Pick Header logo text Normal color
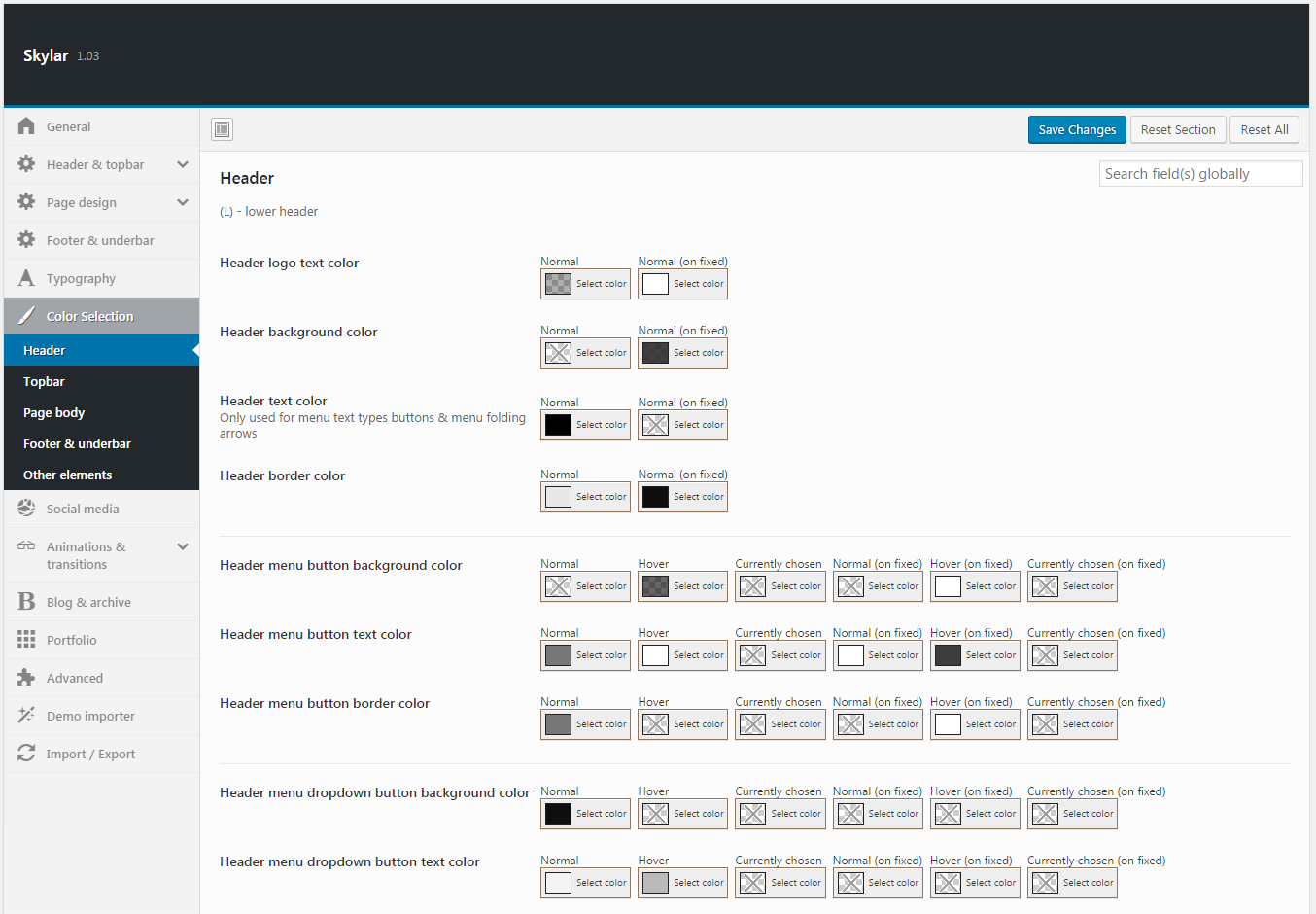1316x914 pixels. coord(585,284)
